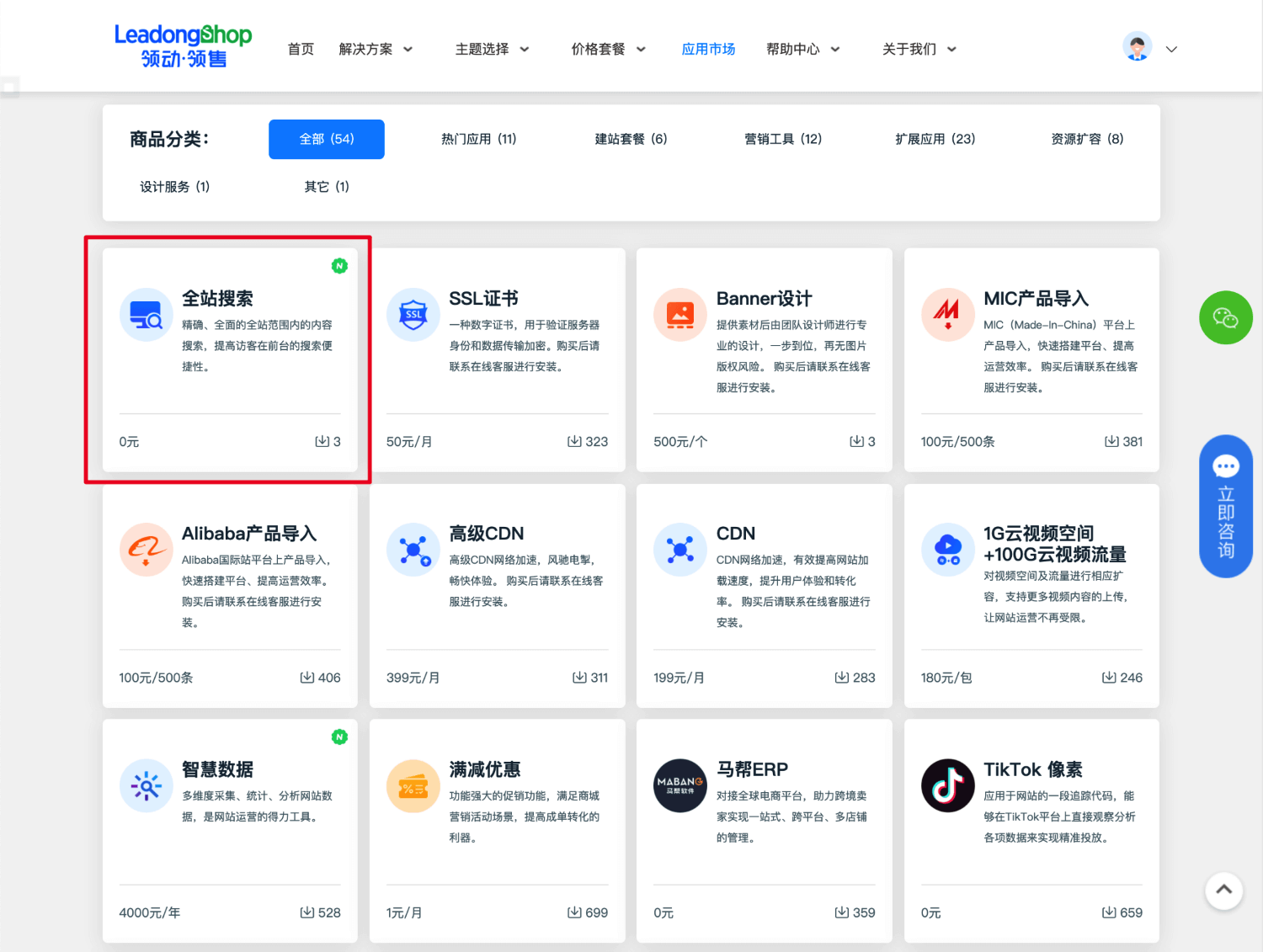Click the 满减优惠 coupon icon
The height and width of the screenshot is (952, 1263).
pyautogui.click(x=413, y=785)
